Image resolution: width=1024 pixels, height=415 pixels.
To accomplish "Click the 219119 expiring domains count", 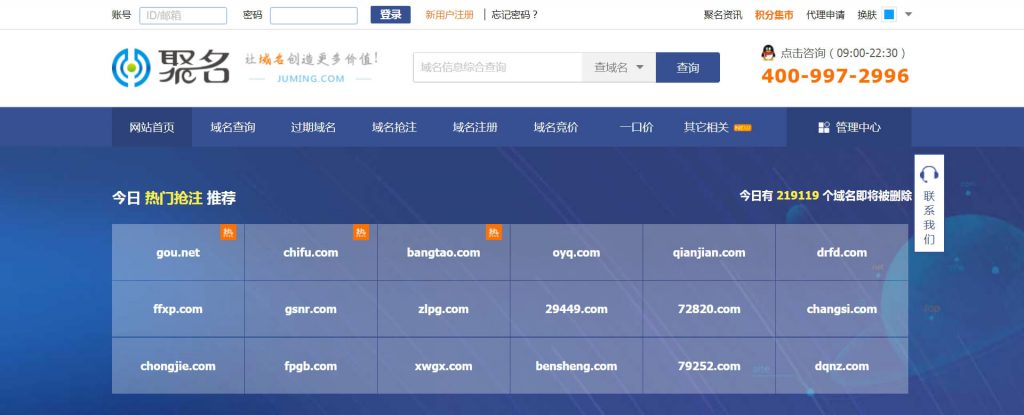I will [x=797, y=195].
